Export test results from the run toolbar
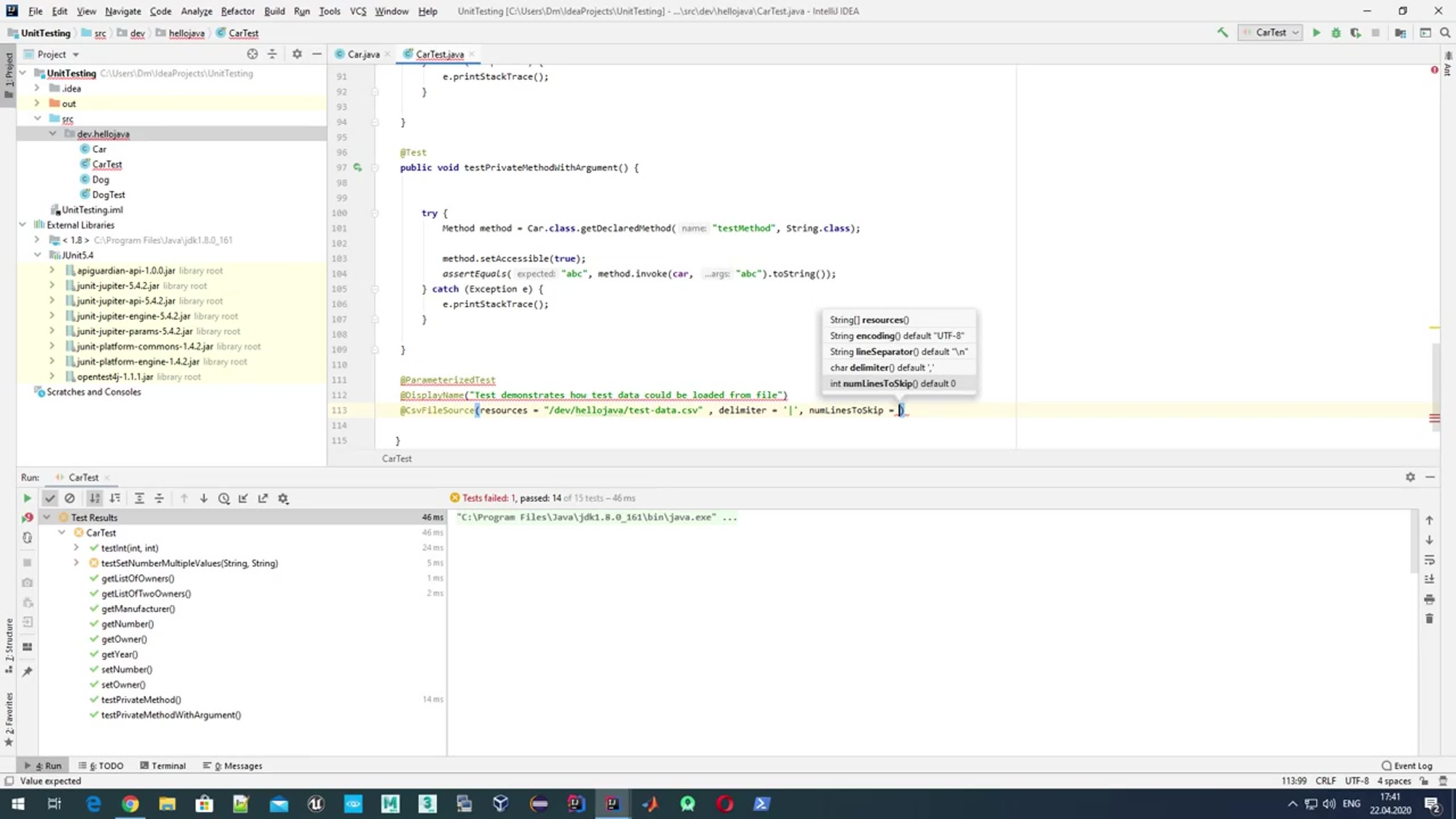 click(x=263, y=498)
